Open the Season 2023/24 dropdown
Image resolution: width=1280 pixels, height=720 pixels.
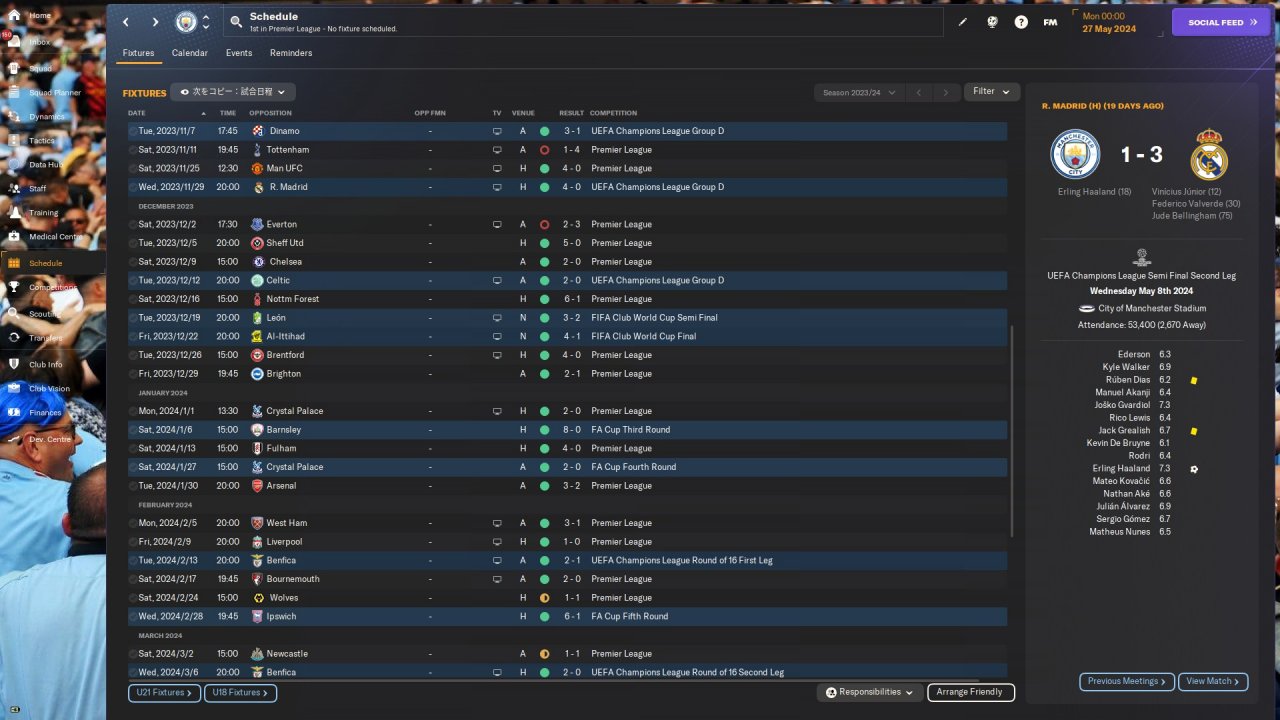857,92
